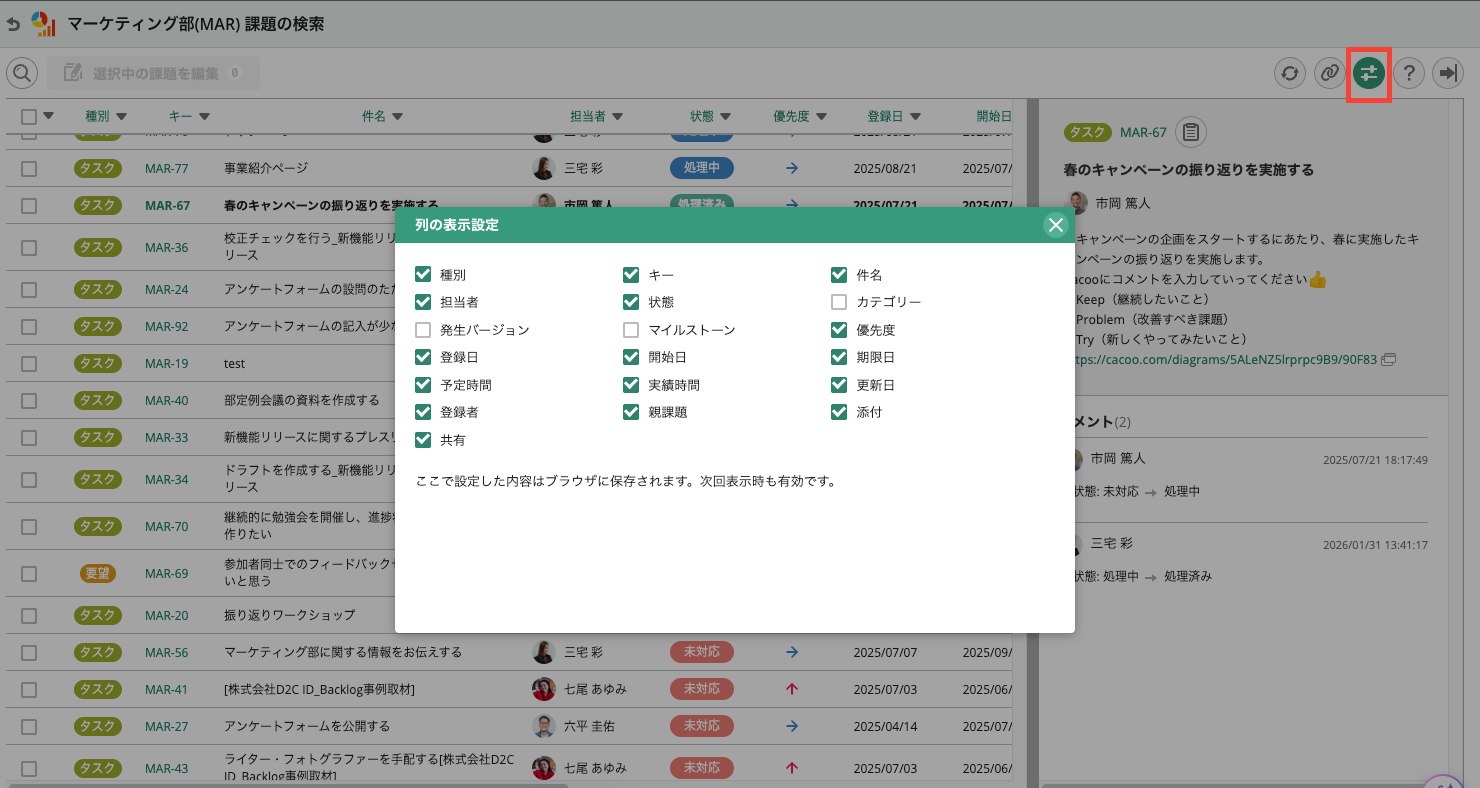Open issue key MAR-77 link
Screen dimensions: 1480x788
coord(166,168)
